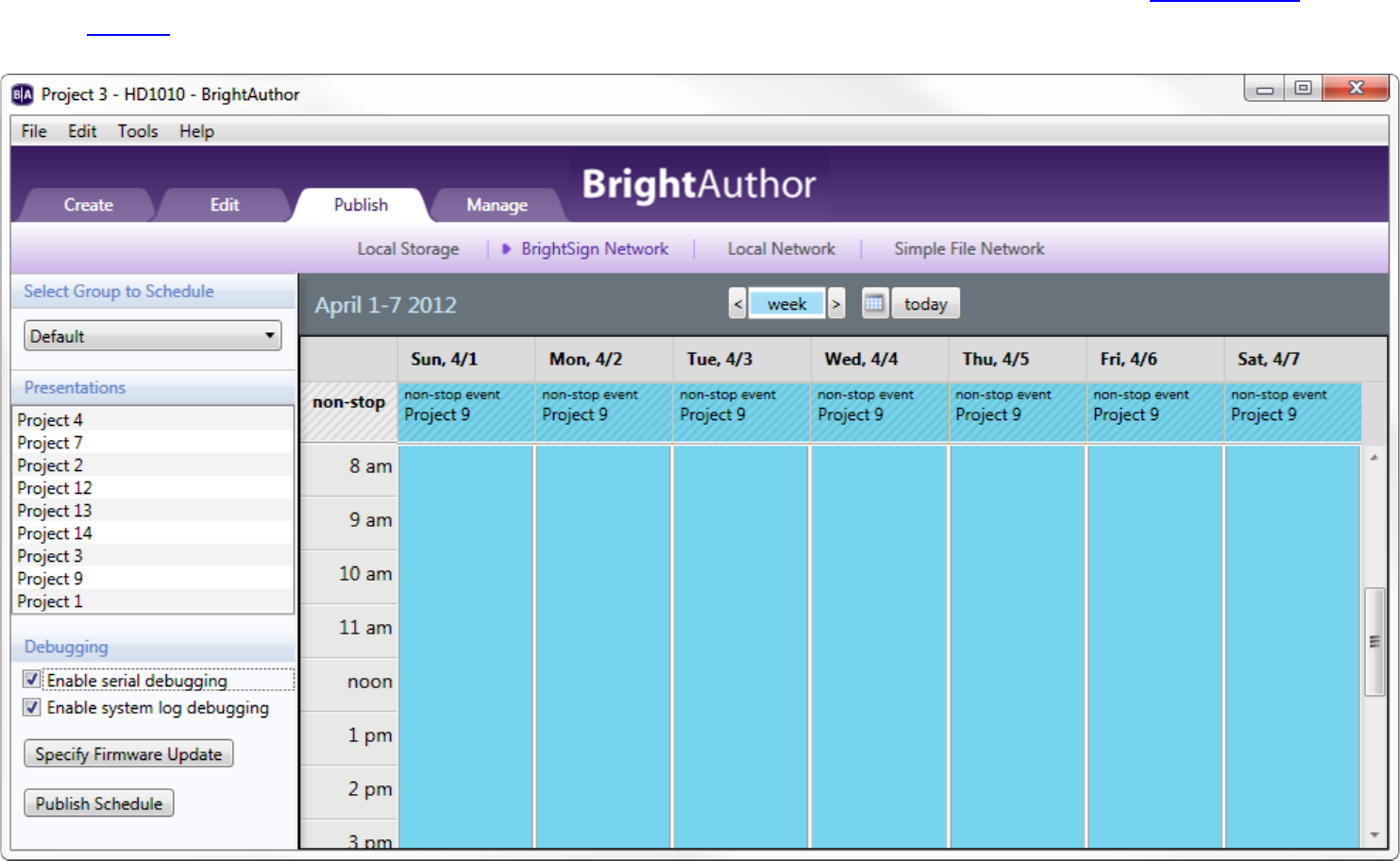Click the Monday 4/2 non-stop event
Viewport: 1400px width, 861px height.
click(603, 412)
